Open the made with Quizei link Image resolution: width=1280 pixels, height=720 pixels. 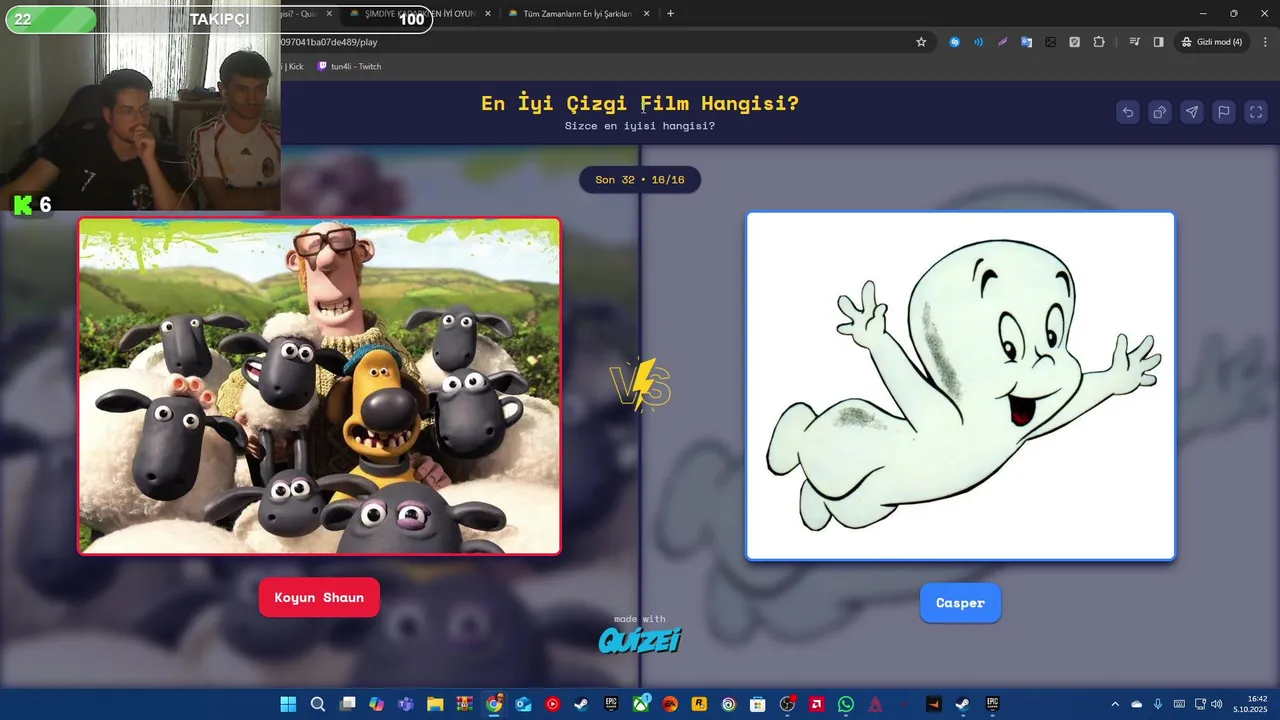click(640, 634)
